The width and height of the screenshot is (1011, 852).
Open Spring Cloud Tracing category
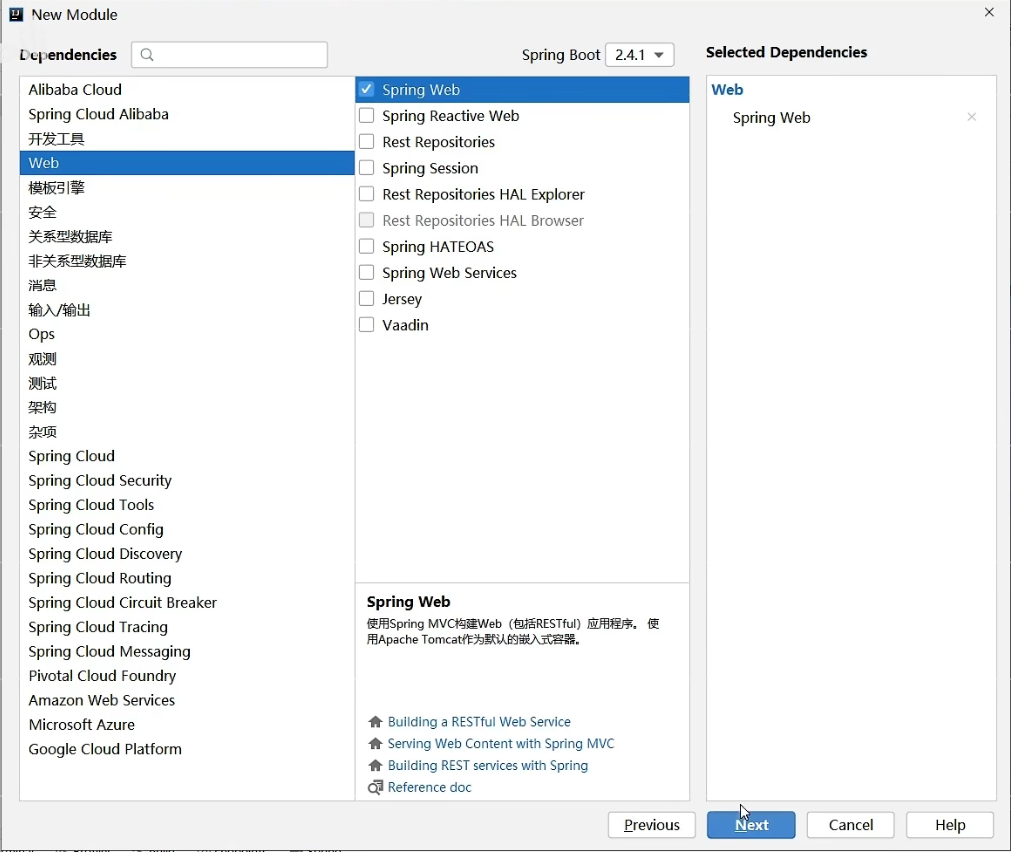click(187, 627)
